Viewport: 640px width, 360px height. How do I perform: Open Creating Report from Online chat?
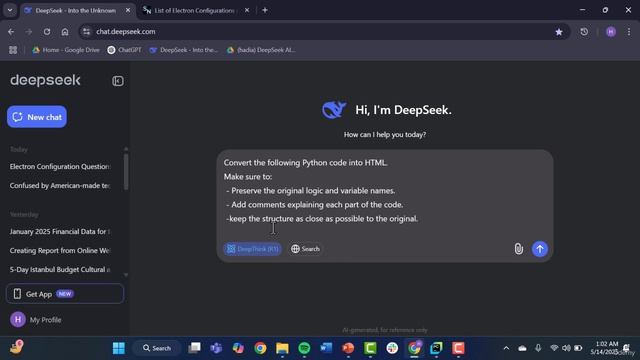tap(60, 250)
